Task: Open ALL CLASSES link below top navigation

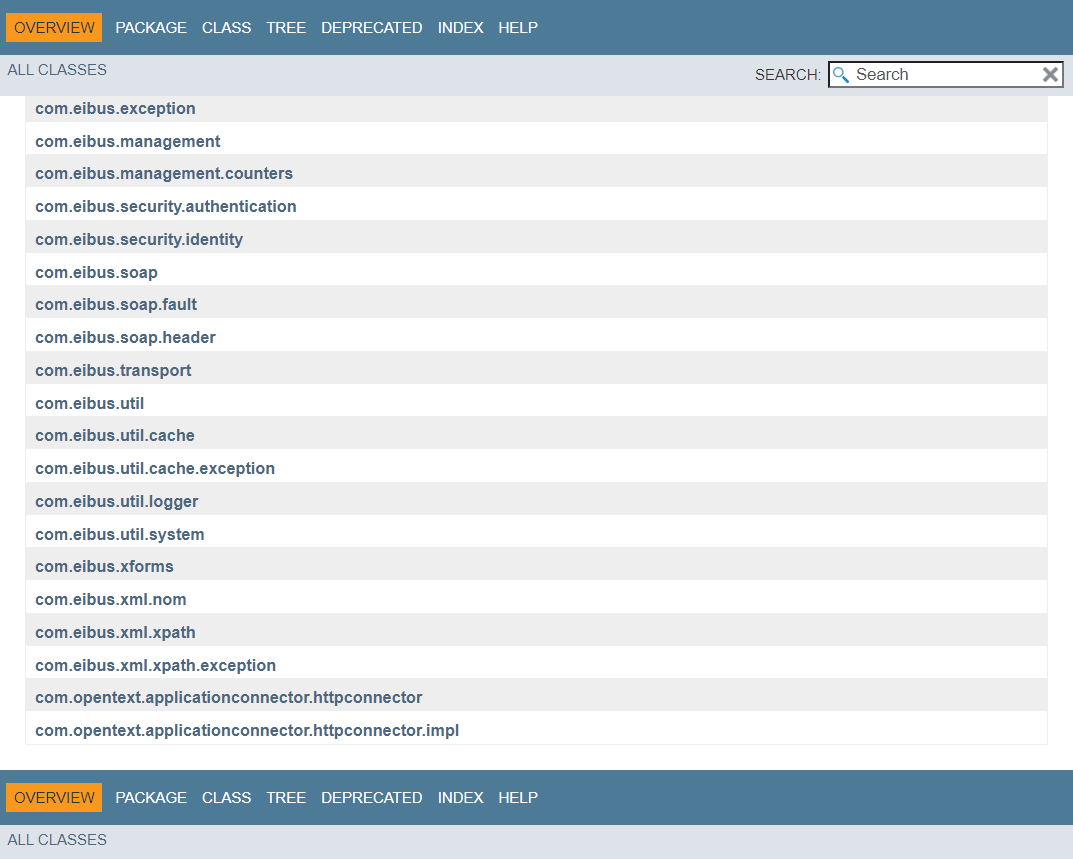Action: (x=57, y=70)
